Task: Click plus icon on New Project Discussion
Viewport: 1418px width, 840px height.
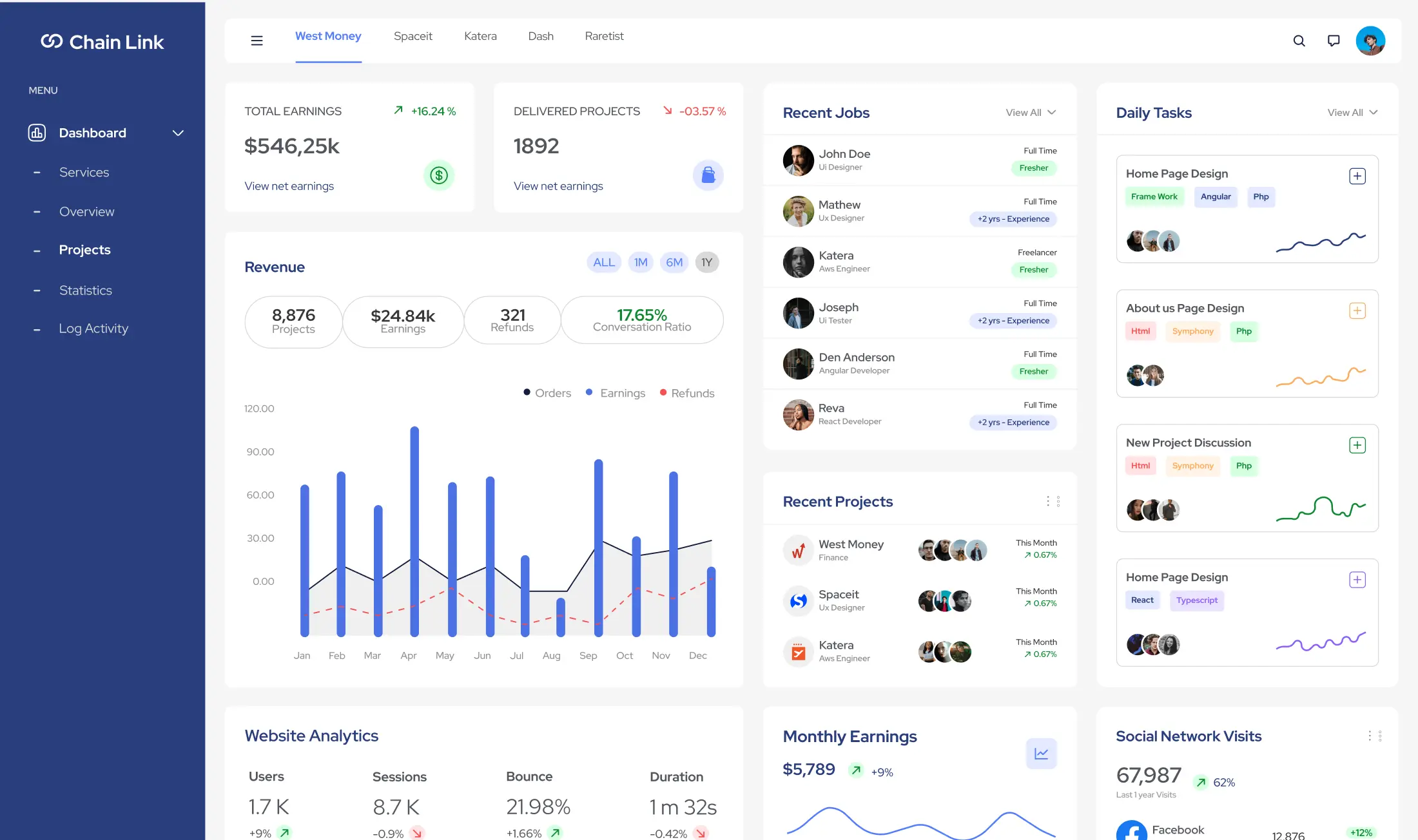Action: pos(1357,445)
